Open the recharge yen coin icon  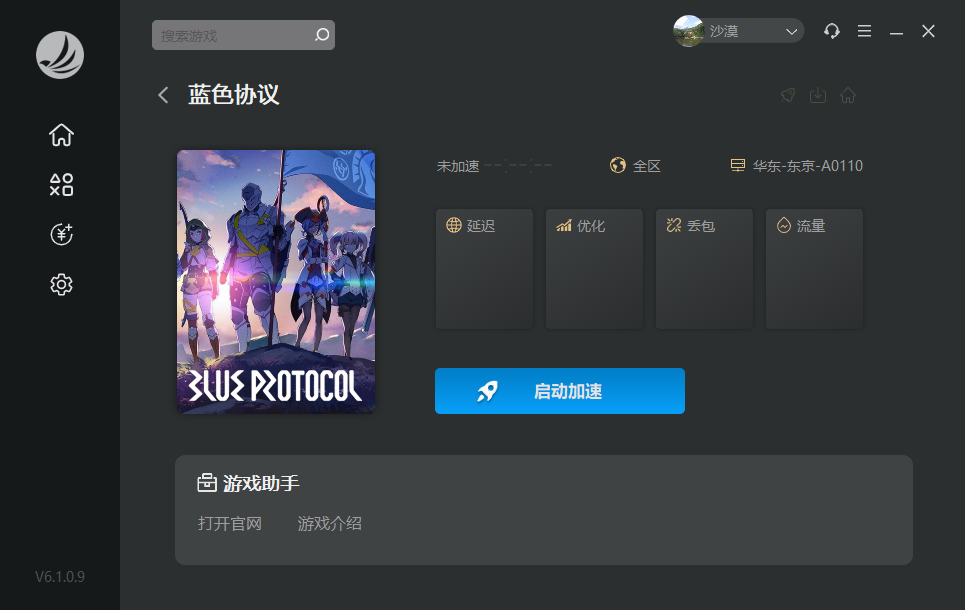[62, 235]
